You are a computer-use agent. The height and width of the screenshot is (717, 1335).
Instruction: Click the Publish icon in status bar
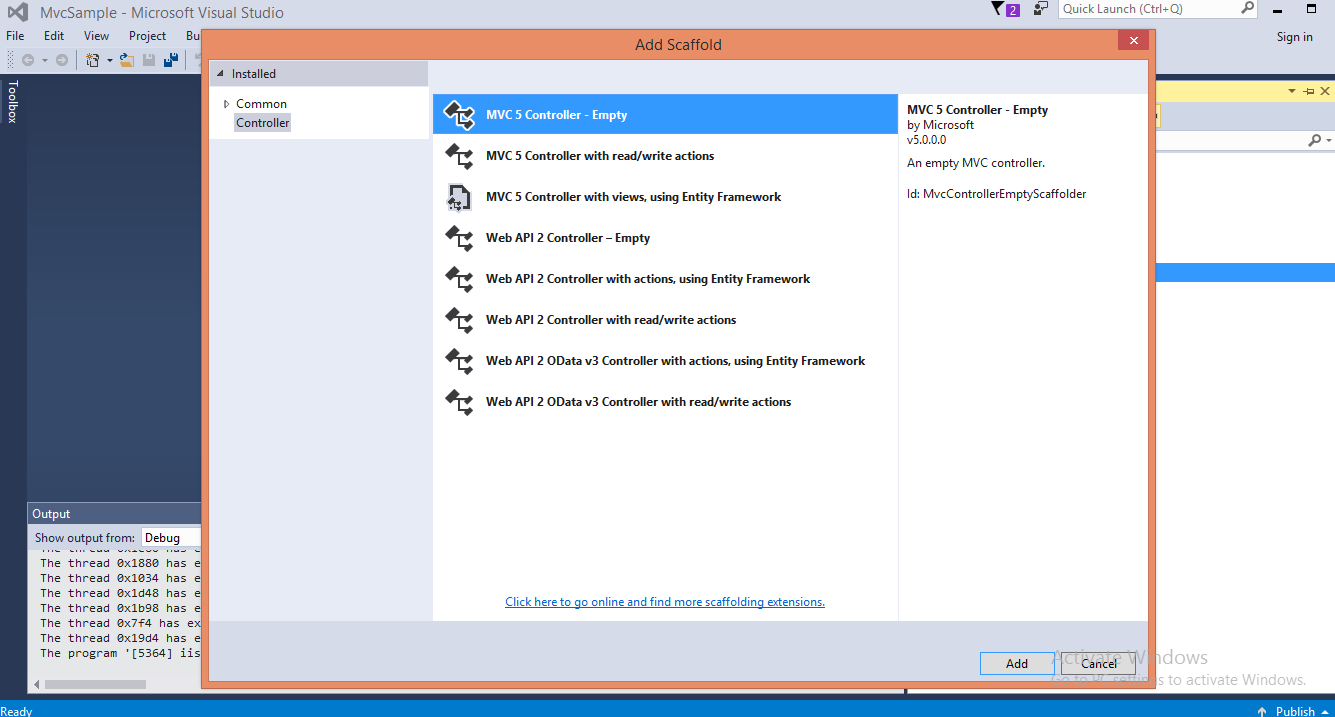(1262, 711)
